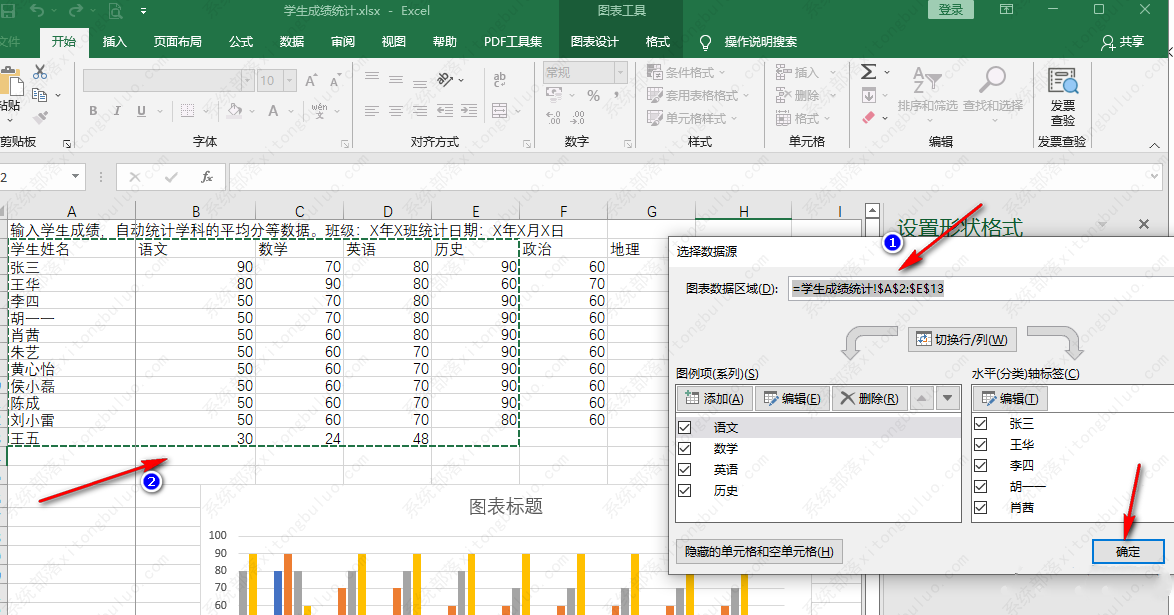Uncheck the 李四 axis label checkbox
This screenshot has width=1174, height=615.
click(x=981, y=465)
